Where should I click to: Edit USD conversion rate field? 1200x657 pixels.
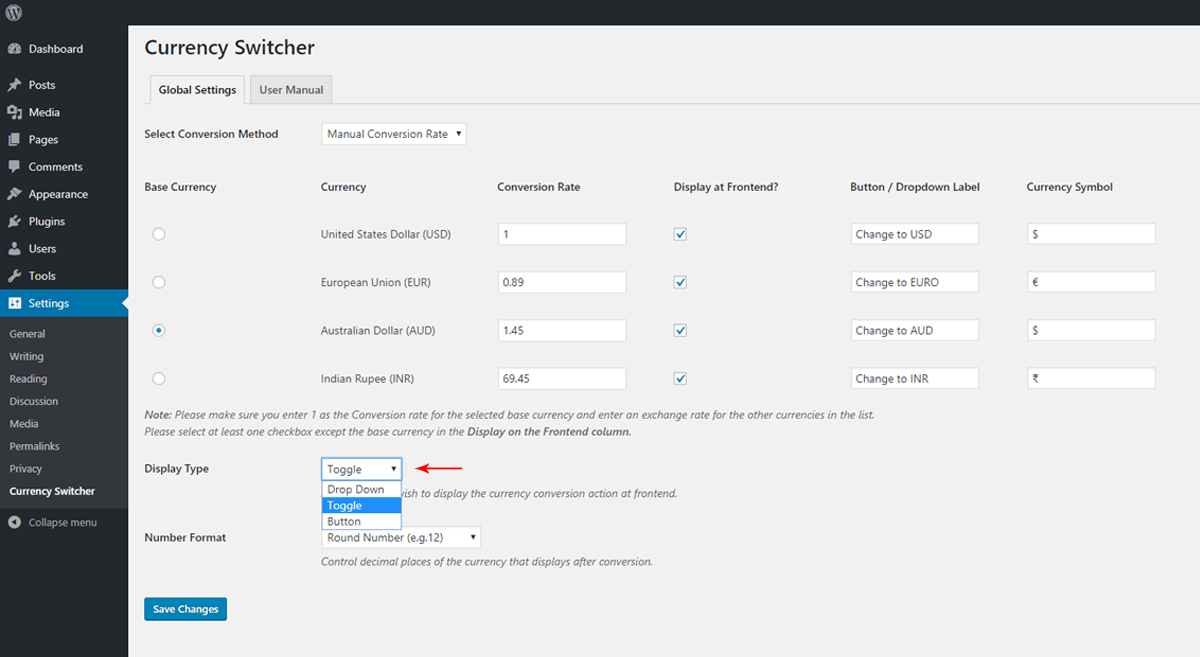[x=562, y=234]
